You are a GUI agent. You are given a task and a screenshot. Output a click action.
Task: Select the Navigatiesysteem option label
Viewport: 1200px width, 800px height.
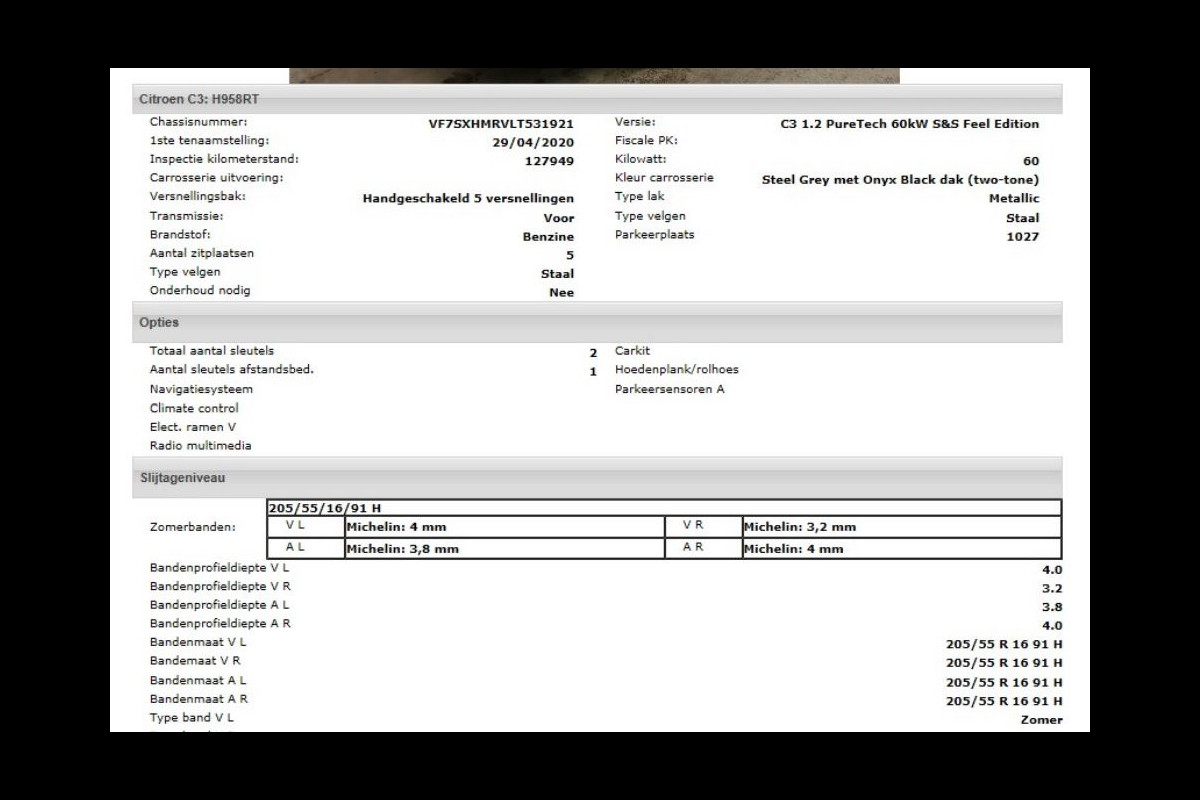[x=201, y=389]
